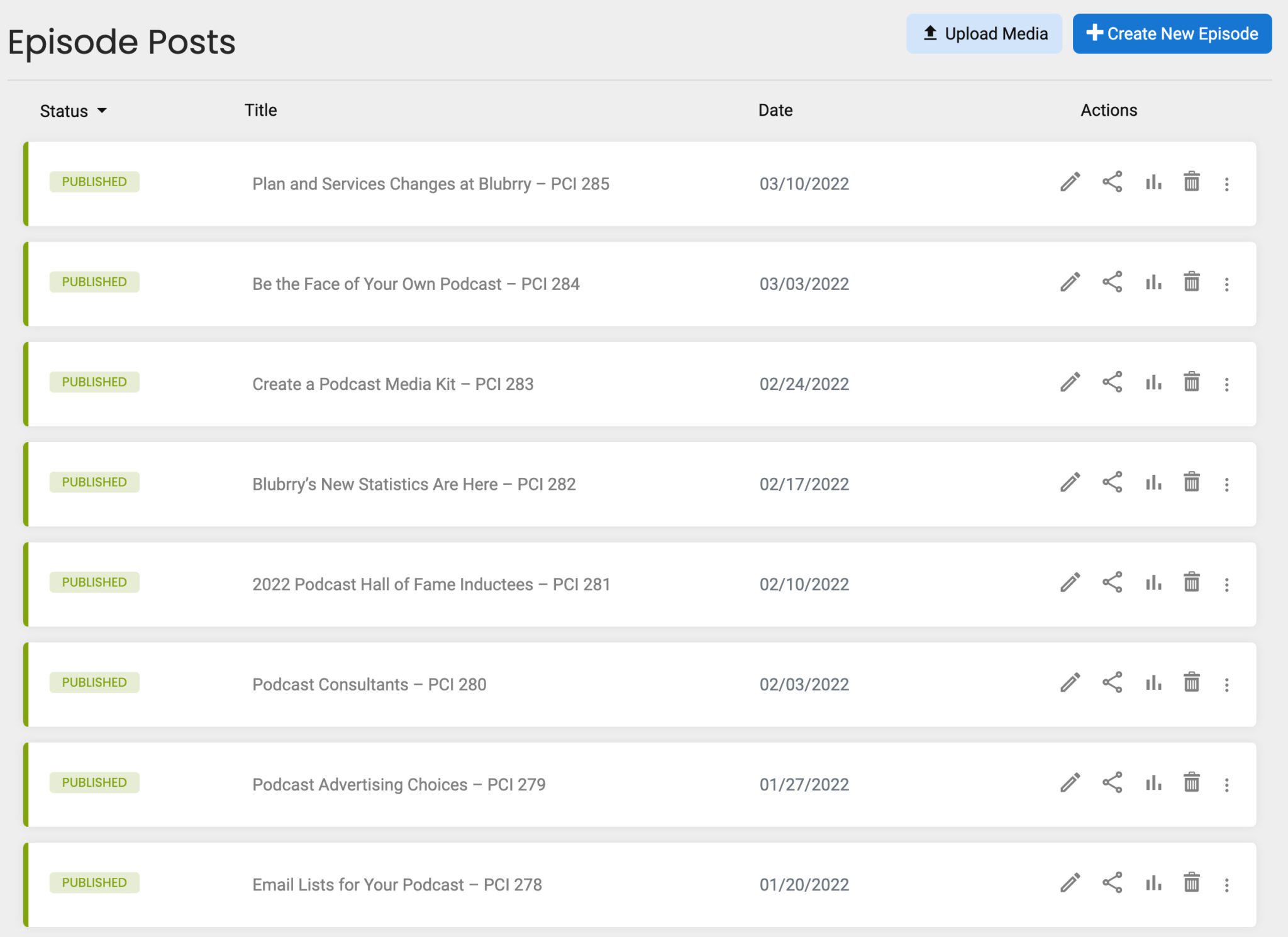1288x937 pixels.
Task: Edit the "Podcast Consultants – PCI 280" post
Action: tap(1069, 684)
